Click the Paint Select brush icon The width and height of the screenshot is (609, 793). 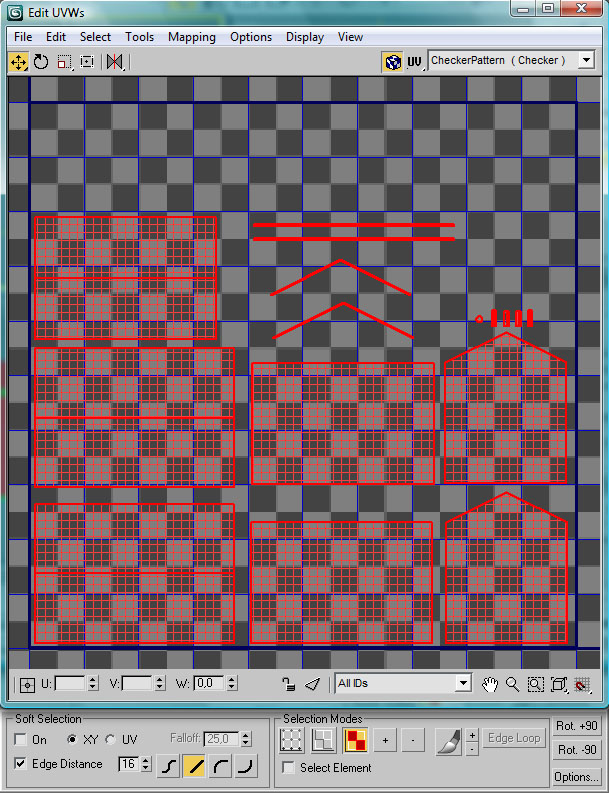click(447, 741)
